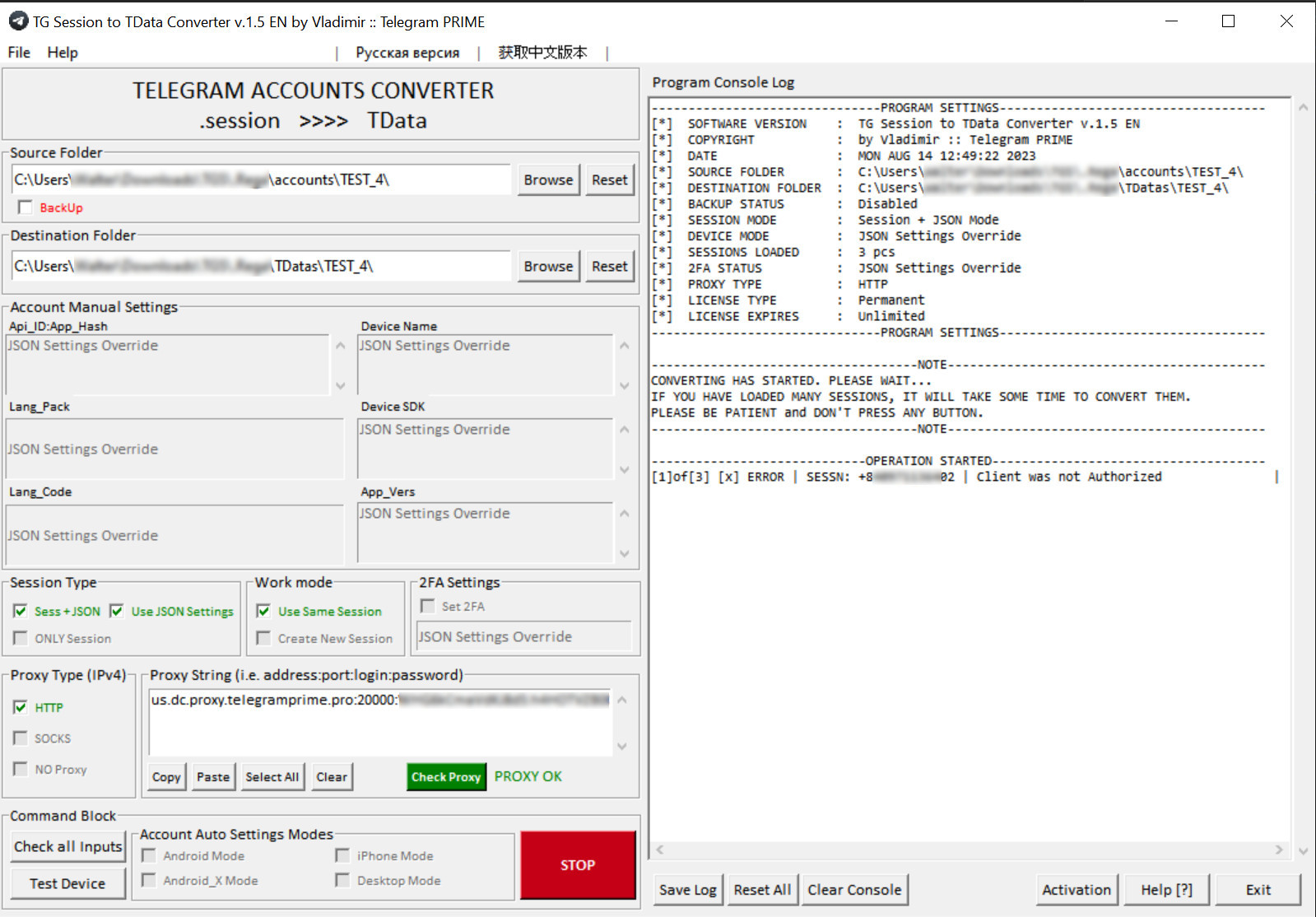Switch to Русская версия

(407, 53)
